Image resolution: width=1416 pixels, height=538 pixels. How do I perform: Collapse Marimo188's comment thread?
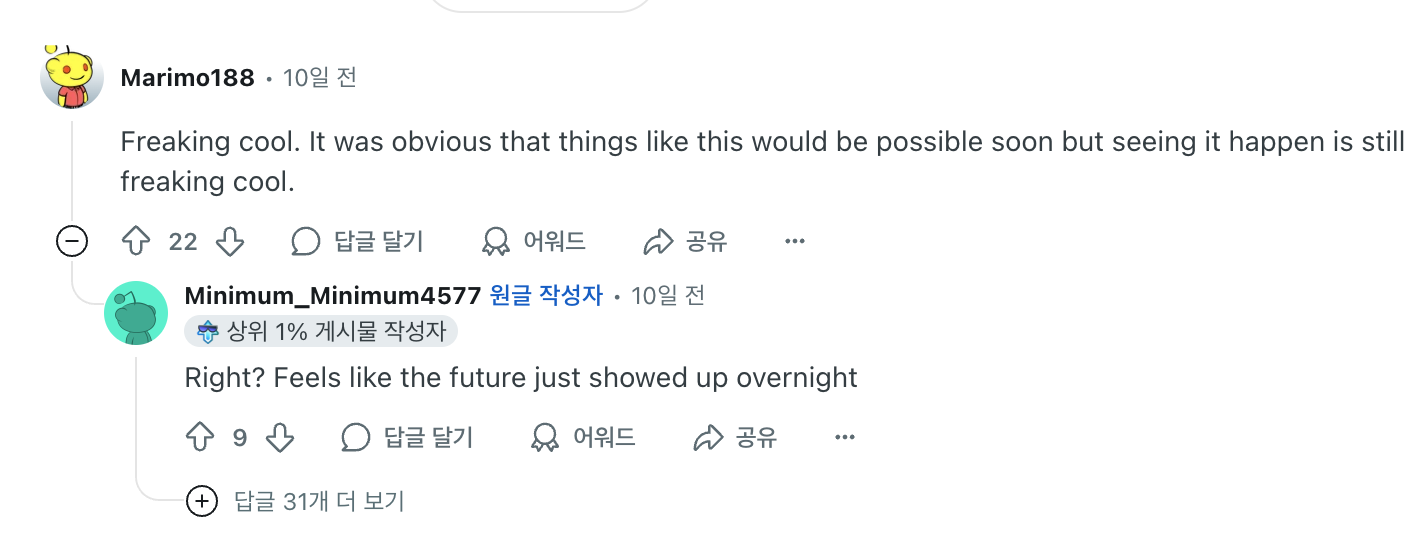72,241
